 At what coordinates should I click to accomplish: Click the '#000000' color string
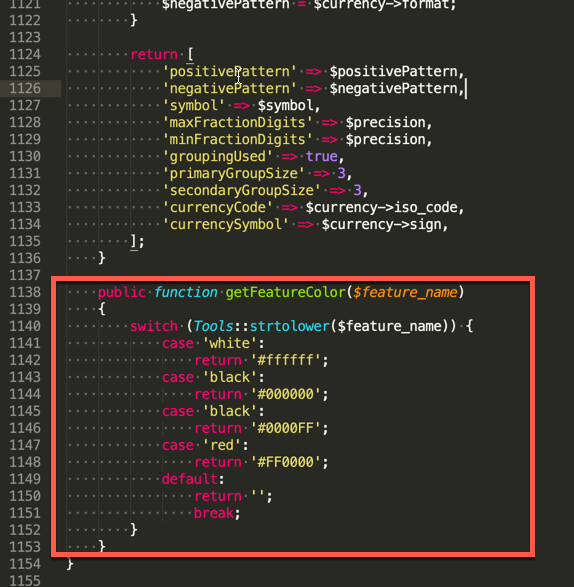point(285,394)
